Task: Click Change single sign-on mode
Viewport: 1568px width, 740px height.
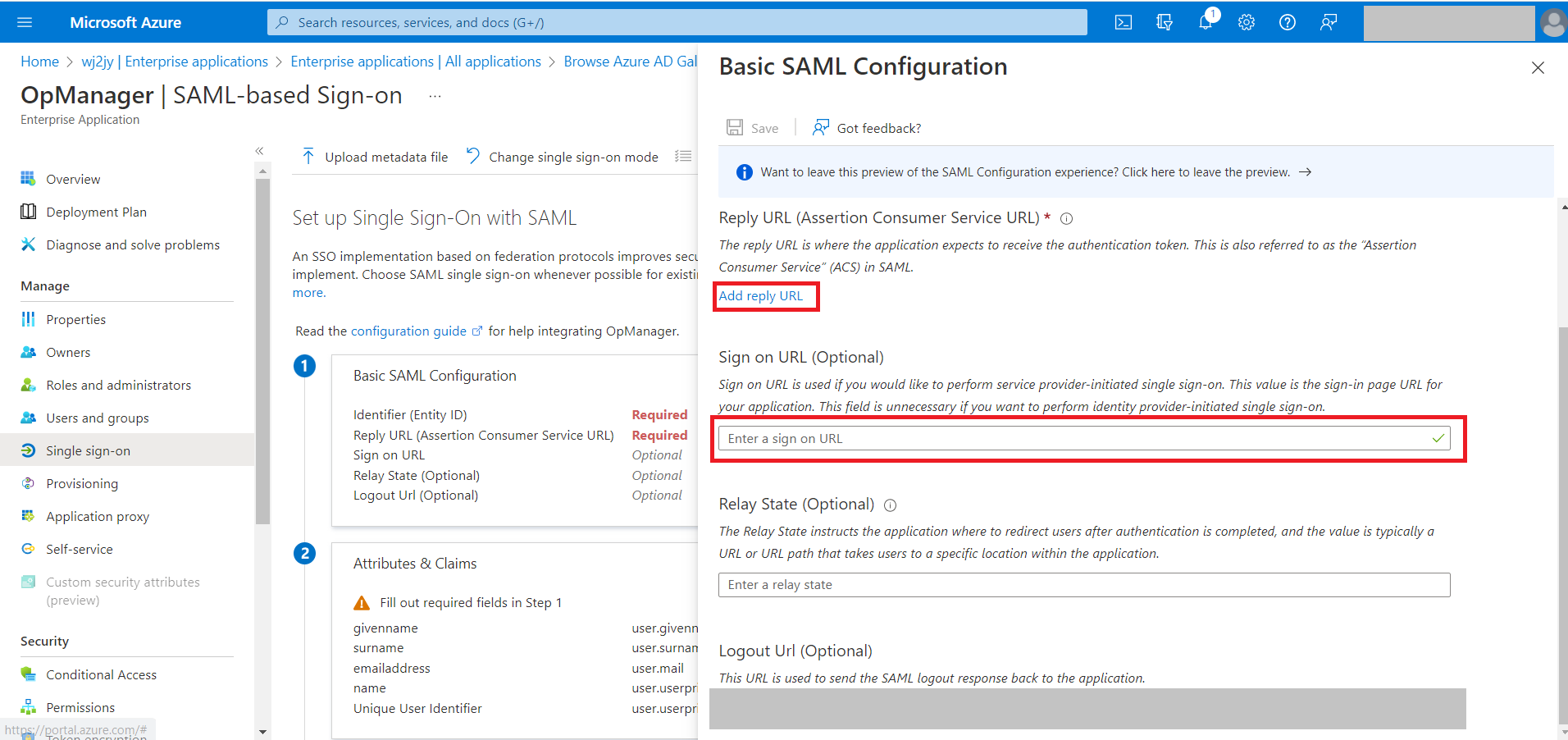Action: (563, 157)
